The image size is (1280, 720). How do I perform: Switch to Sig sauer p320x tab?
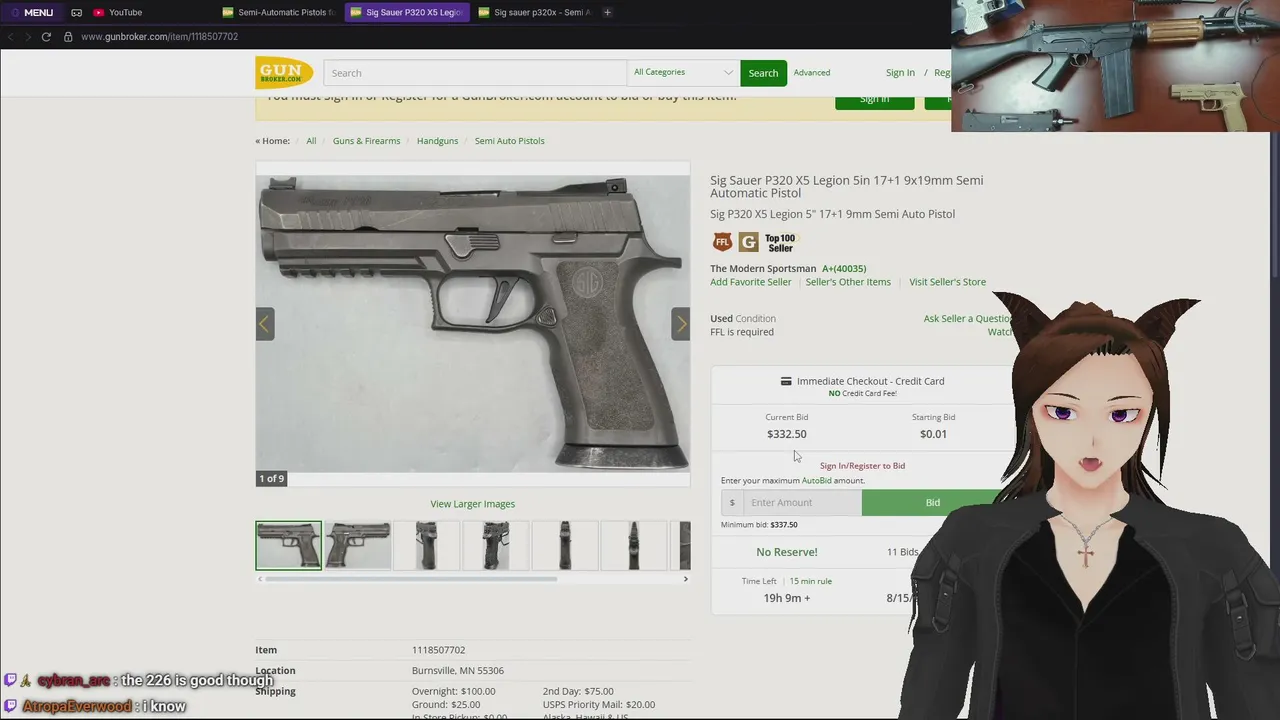point(533,12)
